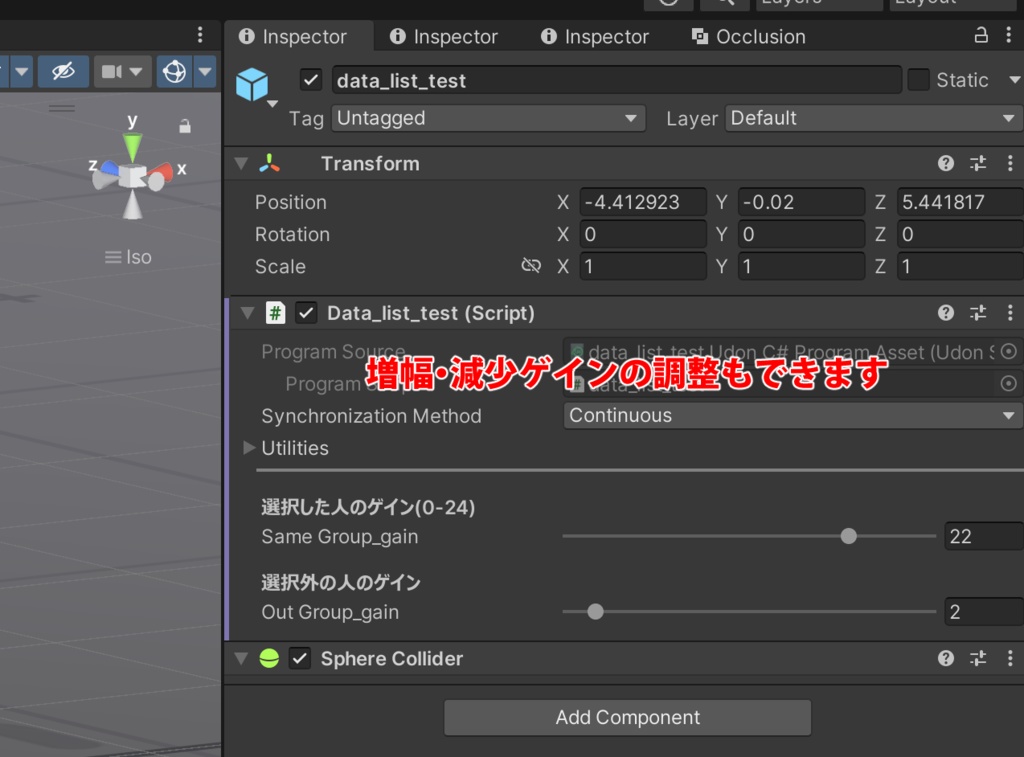The width and height of the screenshot is (1024, 757).
Task: Toggle the data_list_test active checkbox
Action: click(311, 80)
